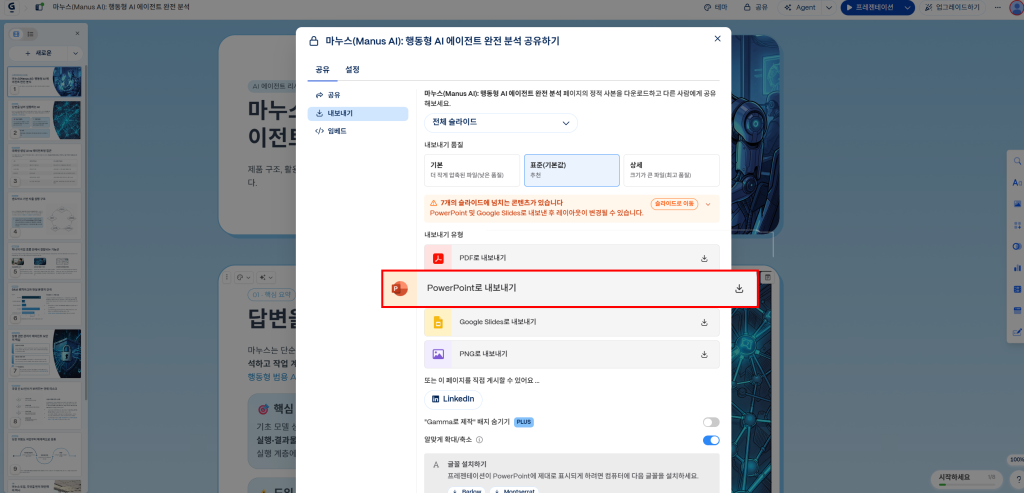Image resolution: width=1024 pixels, height=493 pixels.
Task: Click the download icon in Google Slides row
Action: pos(704,322)
